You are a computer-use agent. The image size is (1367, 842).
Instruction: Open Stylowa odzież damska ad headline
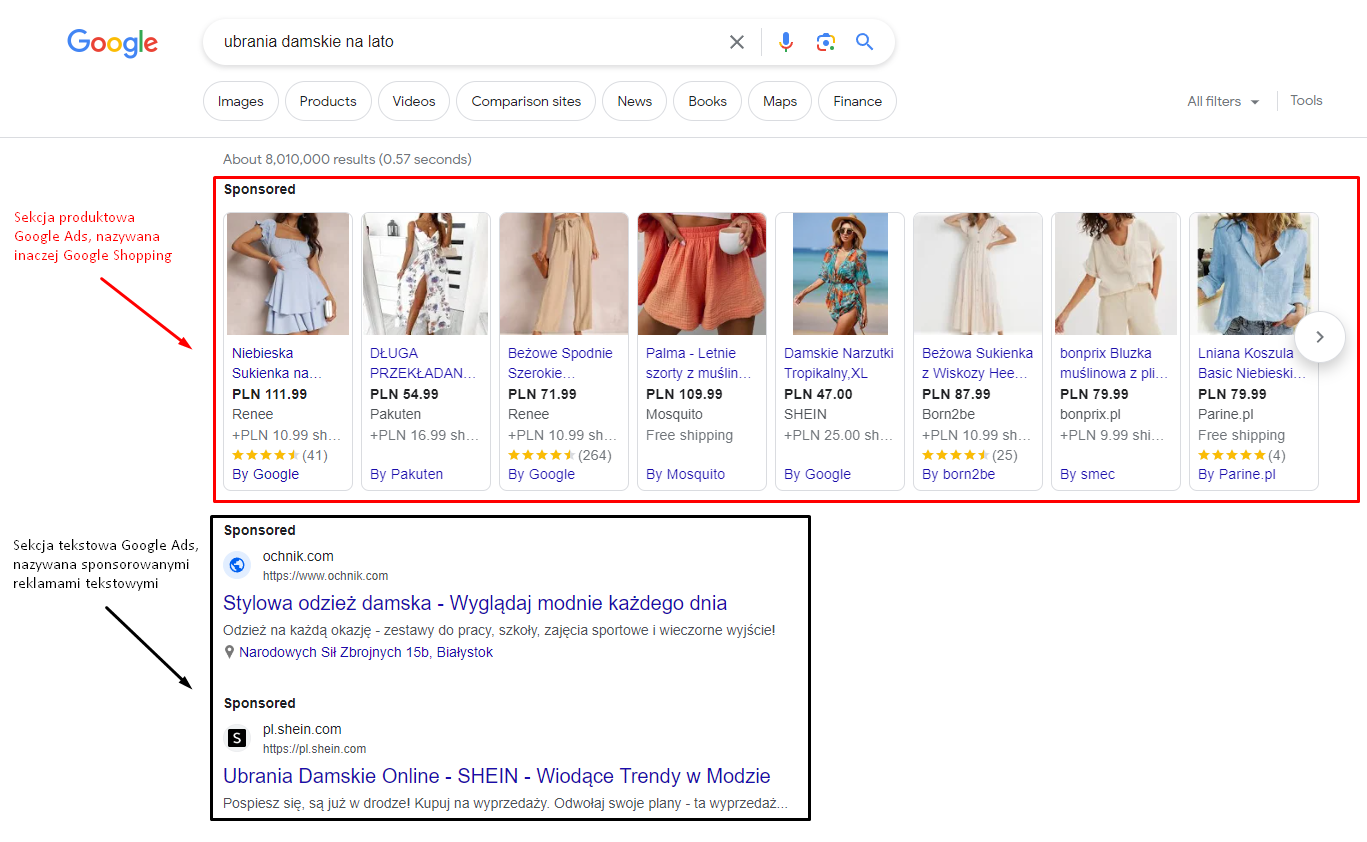click(475, 603)
